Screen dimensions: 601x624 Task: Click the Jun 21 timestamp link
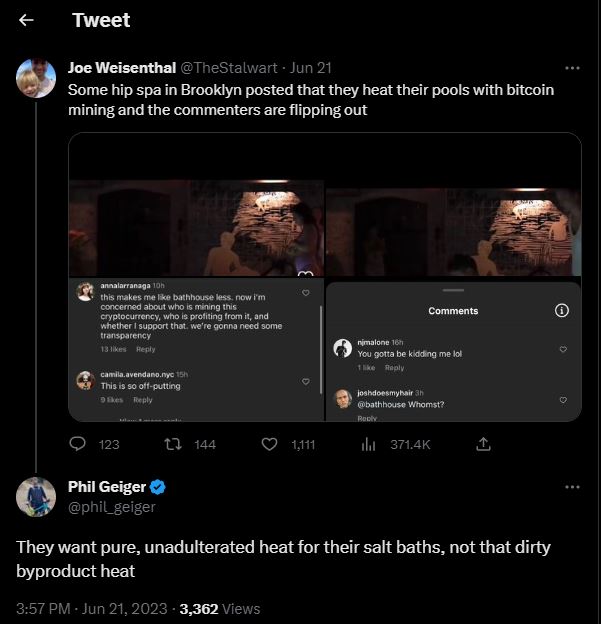(x=310, y=68)
